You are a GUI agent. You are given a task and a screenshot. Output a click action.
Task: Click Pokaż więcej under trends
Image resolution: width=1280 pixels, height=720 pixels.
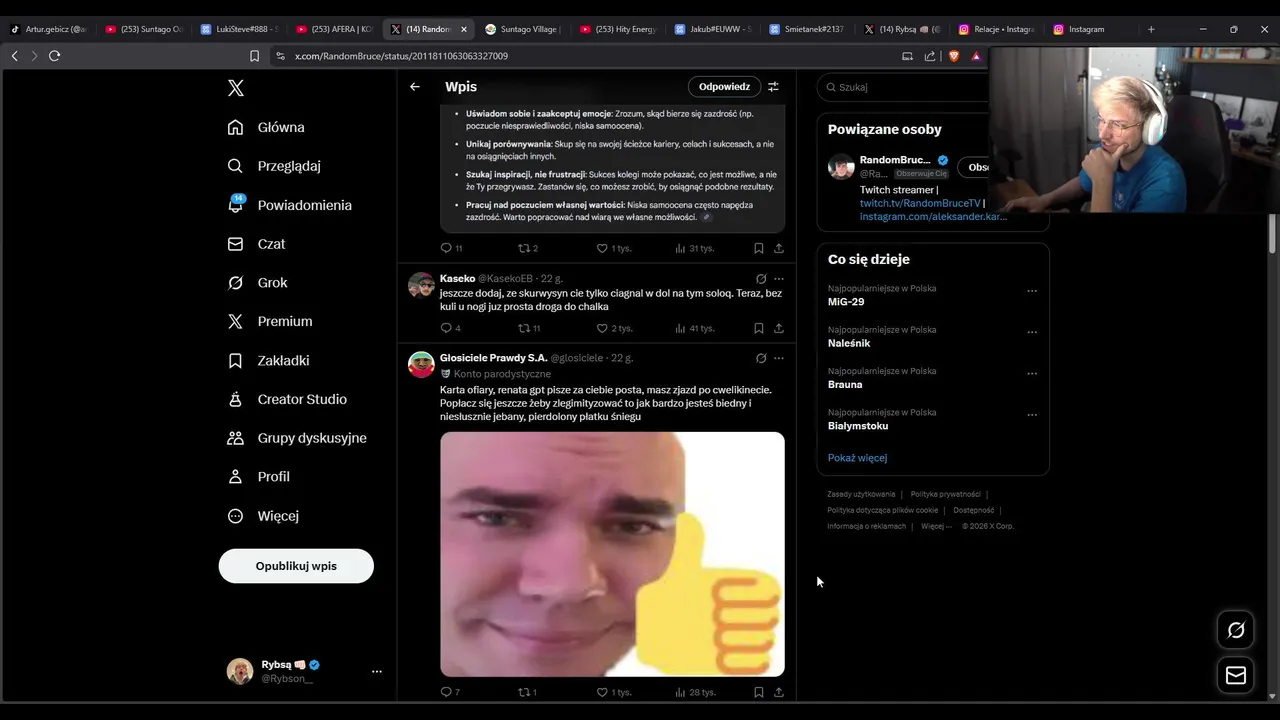click(857, 458)
